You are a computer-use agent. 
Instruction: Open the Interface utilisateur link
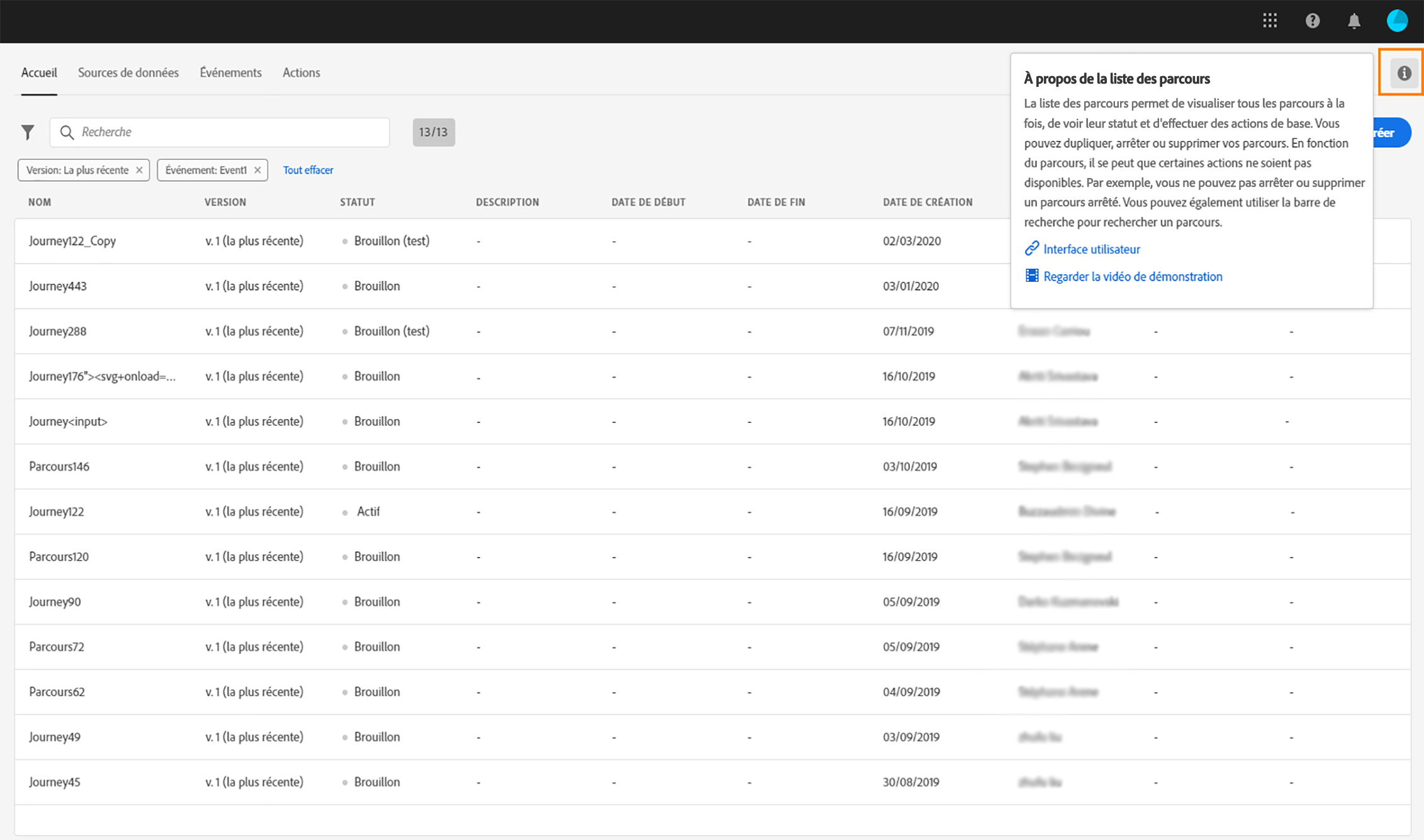click(x=1091, y=249)
